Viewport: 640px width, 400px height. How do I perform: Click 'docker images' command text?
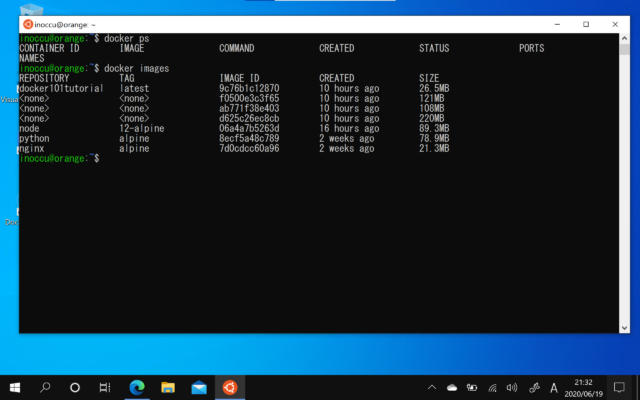click(x=136, y=68)
